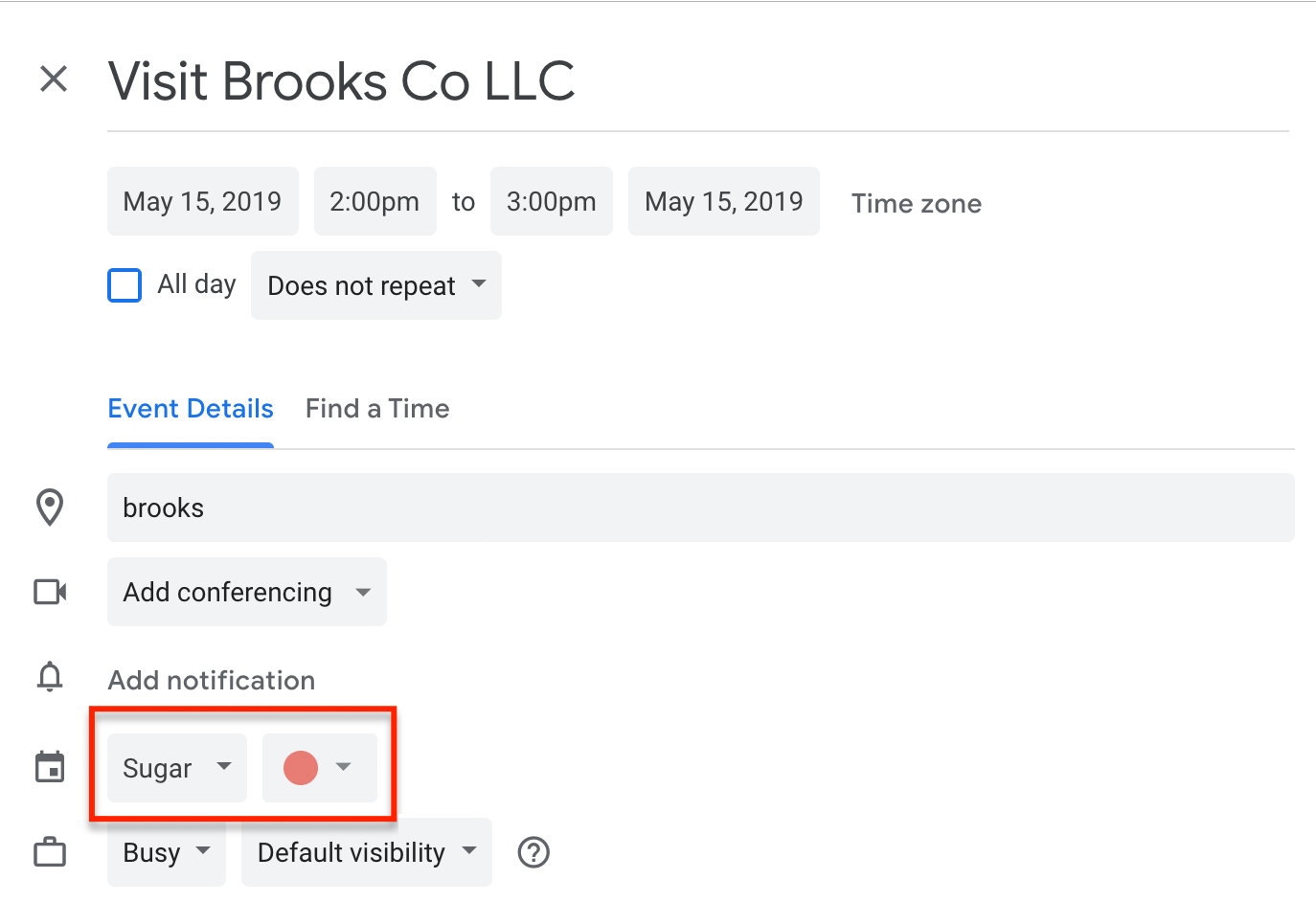Open the Sugar calendar dropdown
This screenshot has width=1316, height=902.
click(177, 768)
